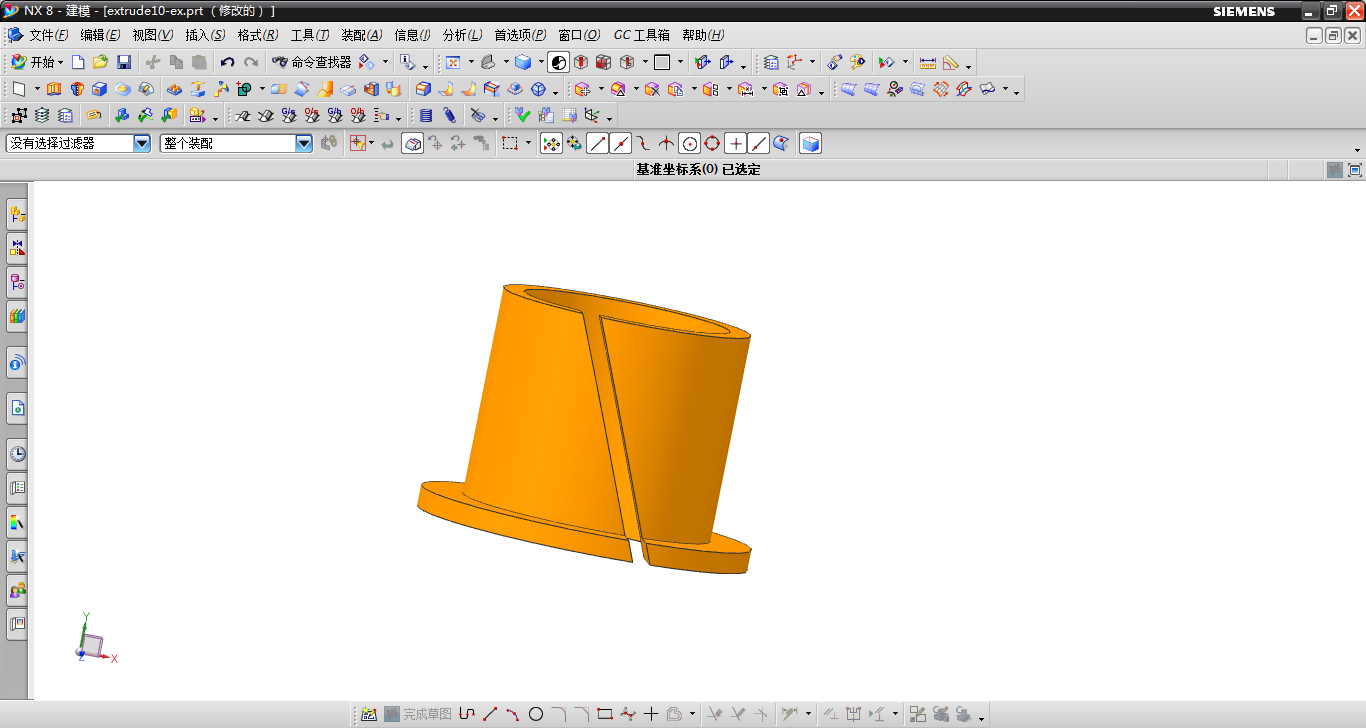
Task: Click the Edit object display palette icon
Action: [x=857, y=62]
